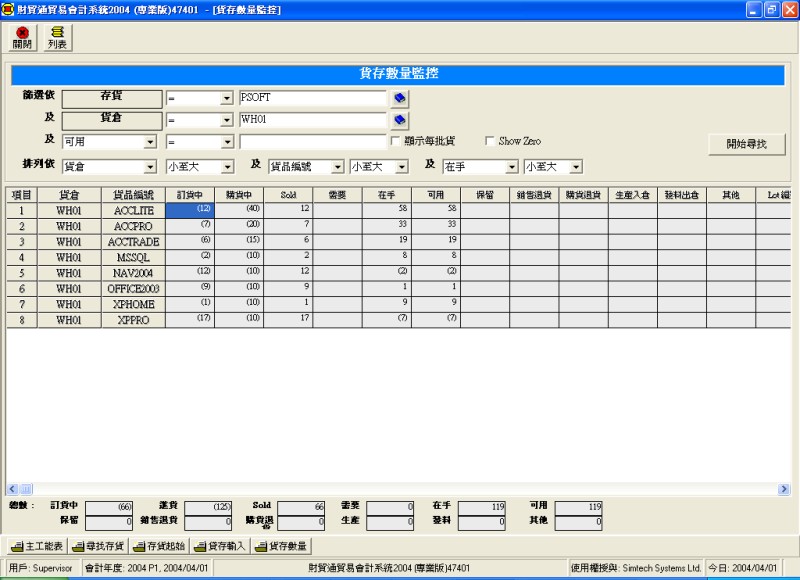Click the application icon in the title bar

pos(8,9)
